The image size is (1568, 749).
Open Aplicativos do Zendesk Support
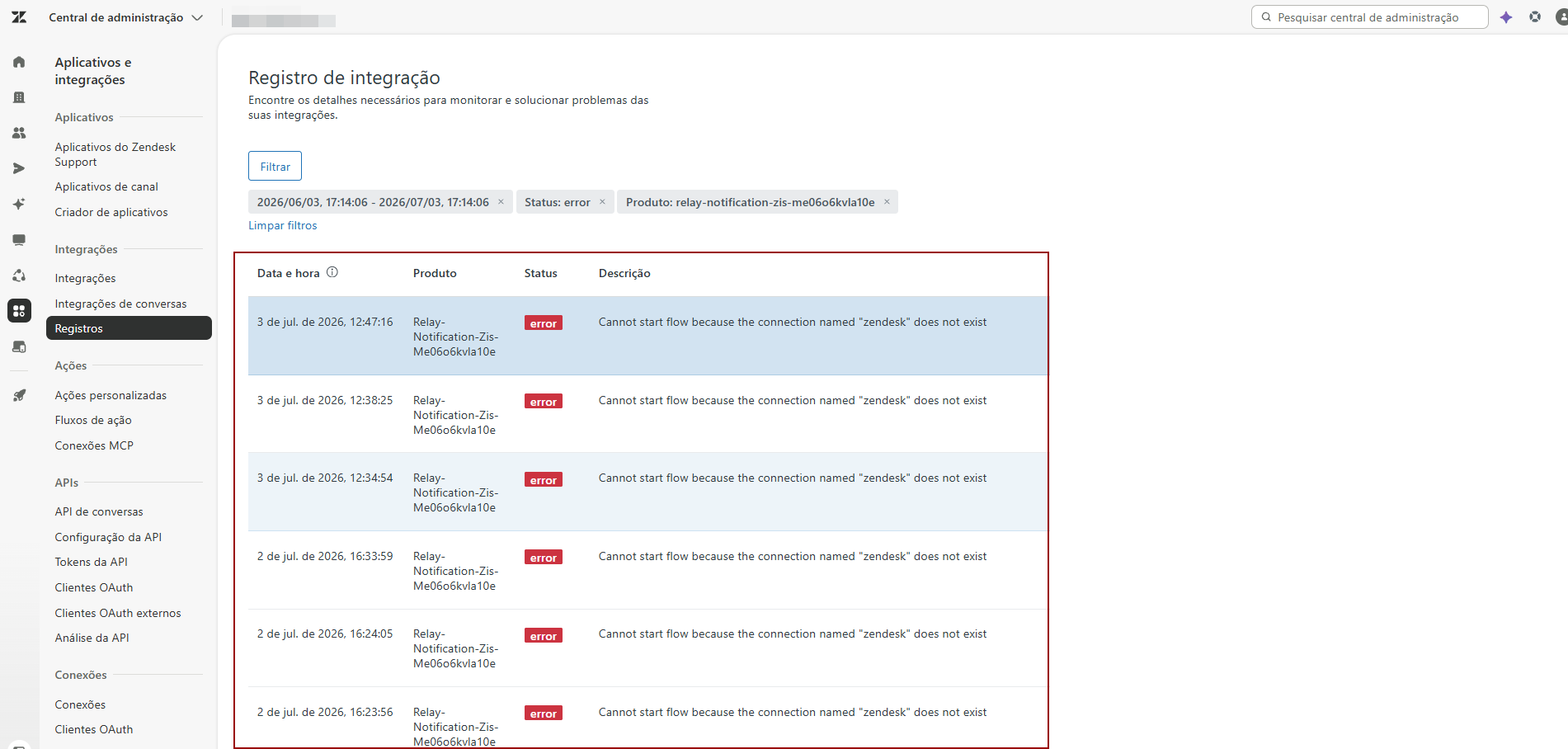pyautogui.click(x=115, y=154)
